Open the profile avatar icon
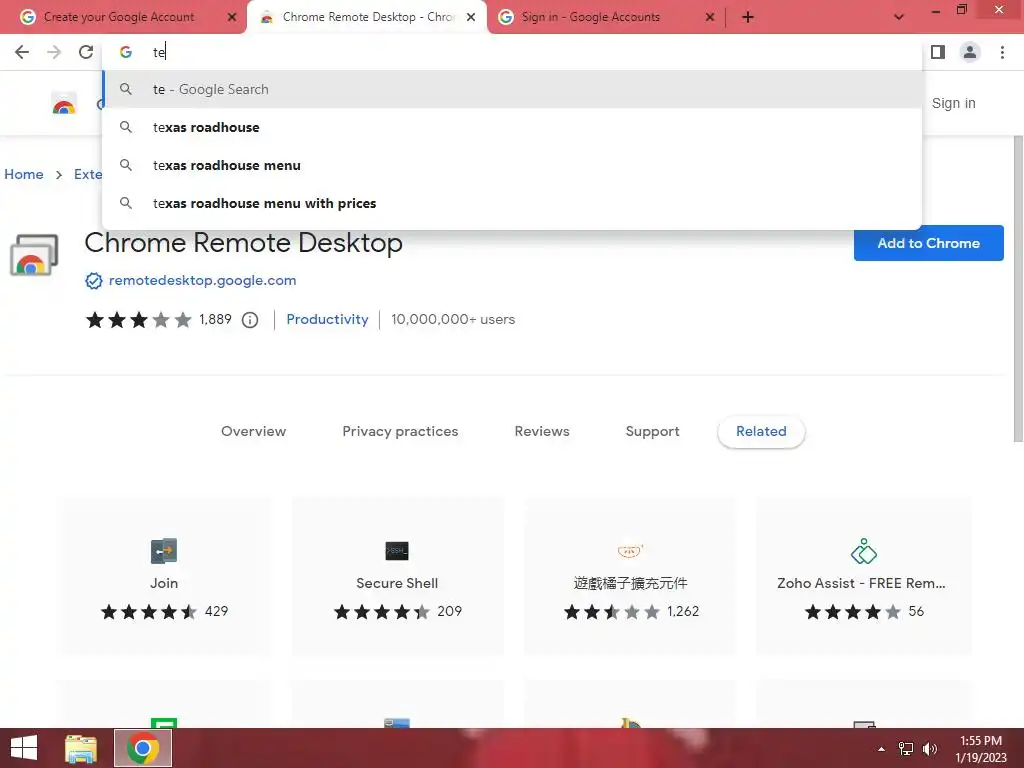 coord(970,52)
